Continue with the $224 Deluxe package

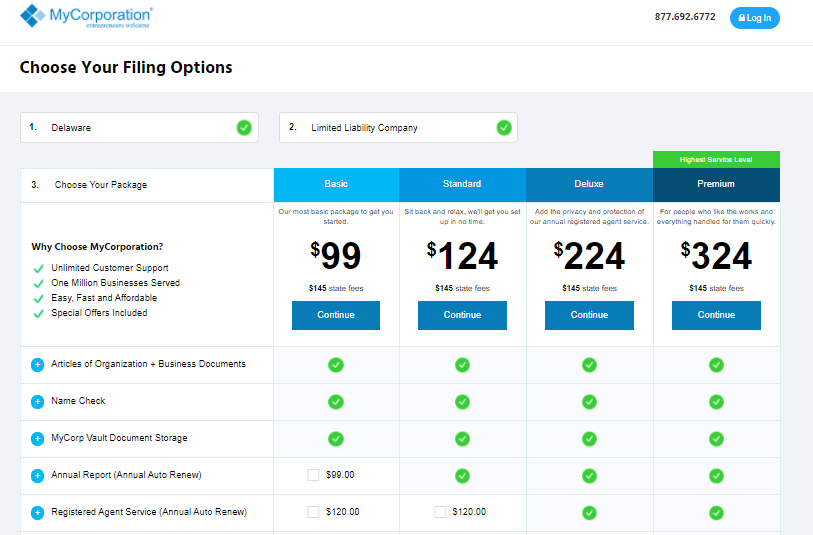(590, 315)
